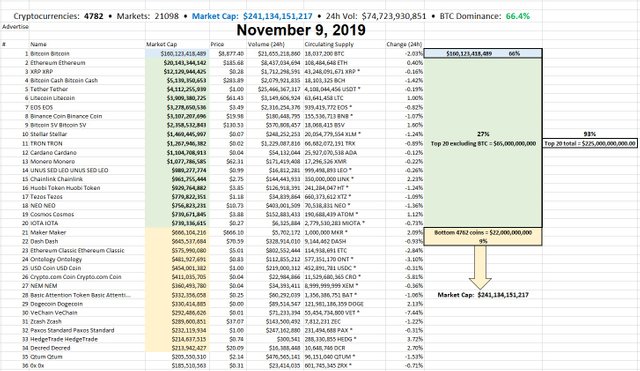Select the Maker Maker name cell

(x=48, y=233)
